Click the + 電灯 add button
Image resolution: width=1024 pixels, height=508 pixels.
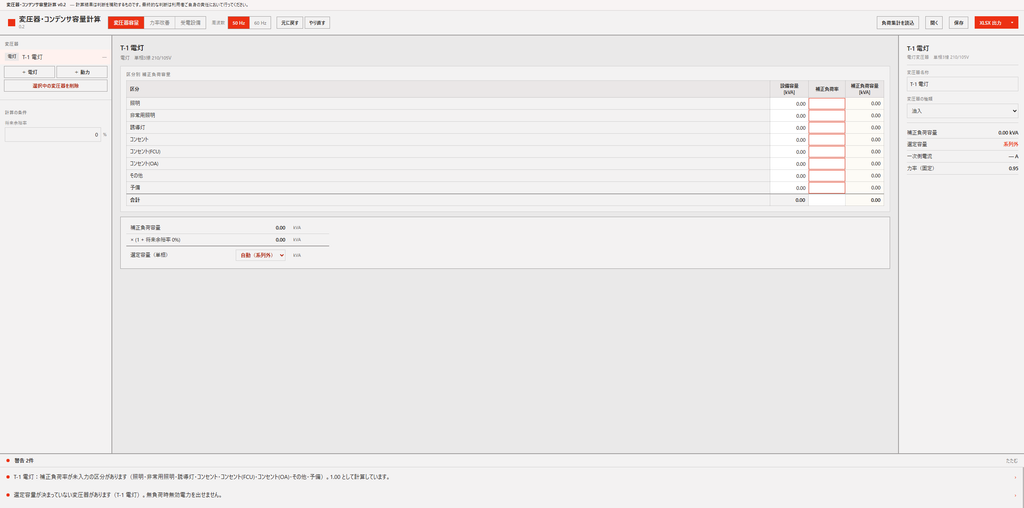point(29,72)
